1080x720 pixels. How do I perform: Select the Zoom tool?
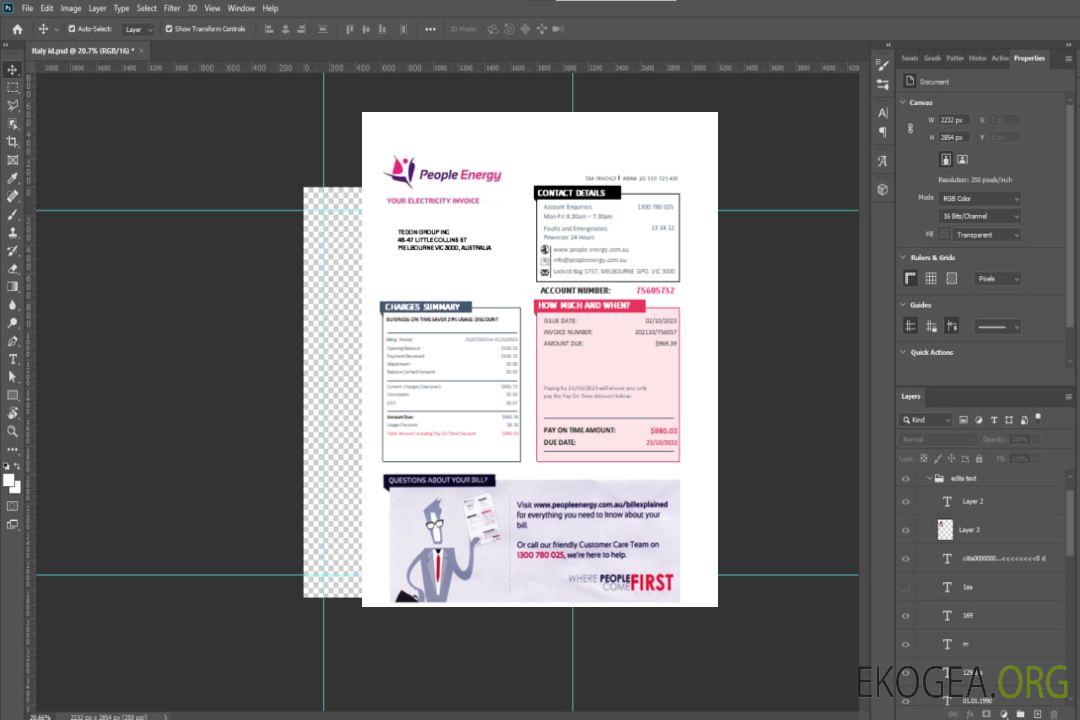pyautogui.click(x=13, y=431)
